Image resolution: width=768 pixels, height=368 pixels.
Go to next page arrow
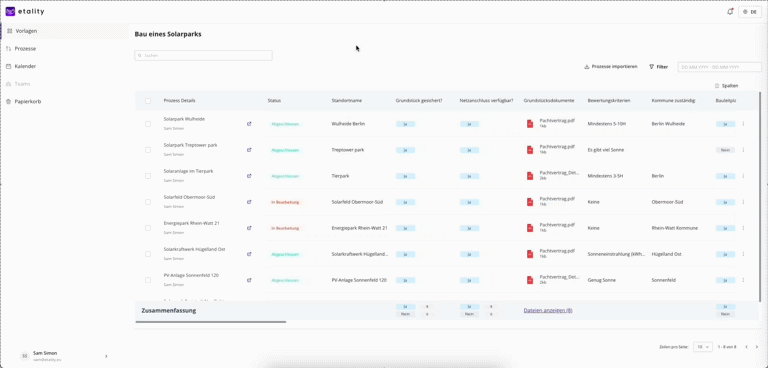[x=756, y=347]
